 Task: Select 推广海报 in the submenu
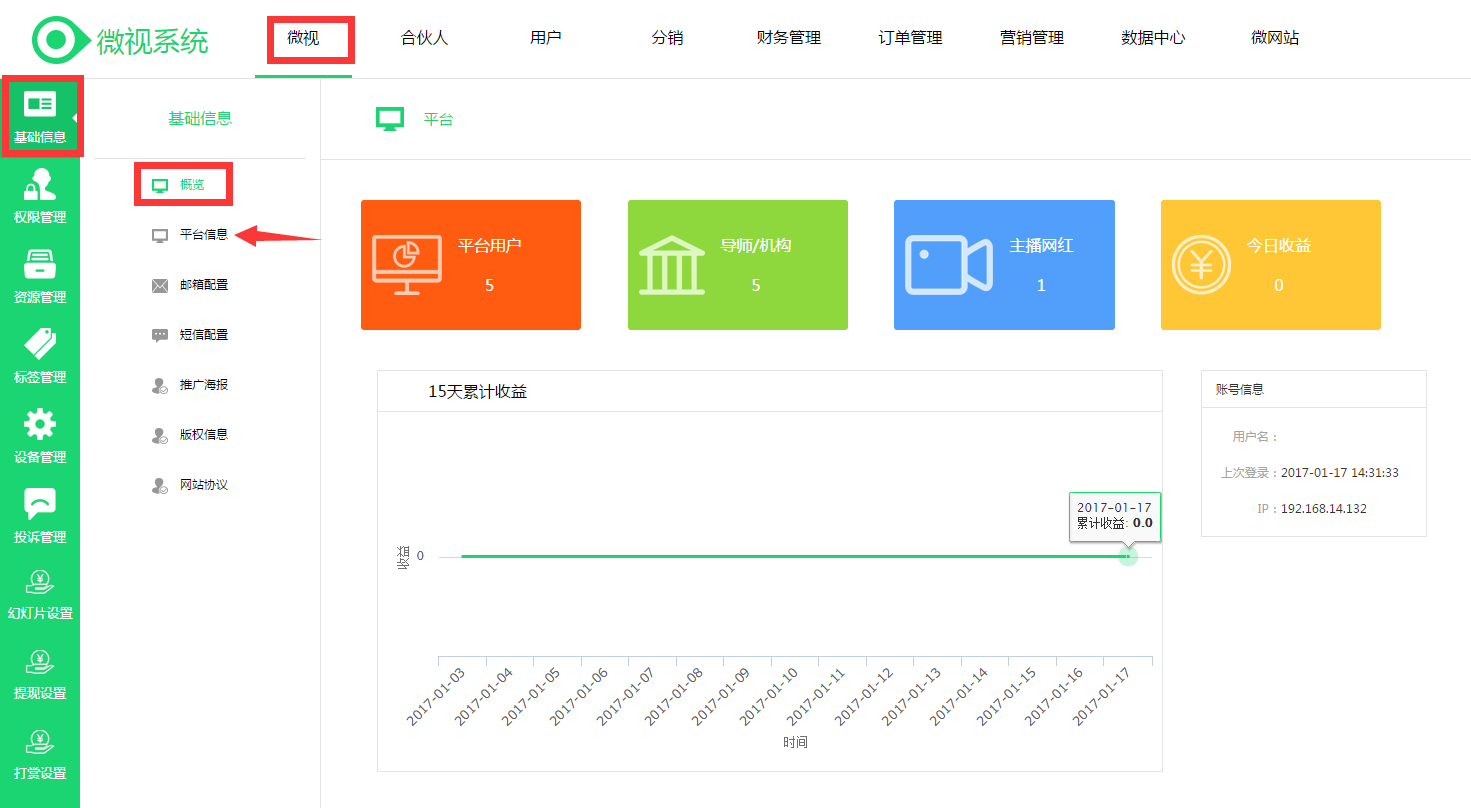pyautogui.click(x=204, y=385)
